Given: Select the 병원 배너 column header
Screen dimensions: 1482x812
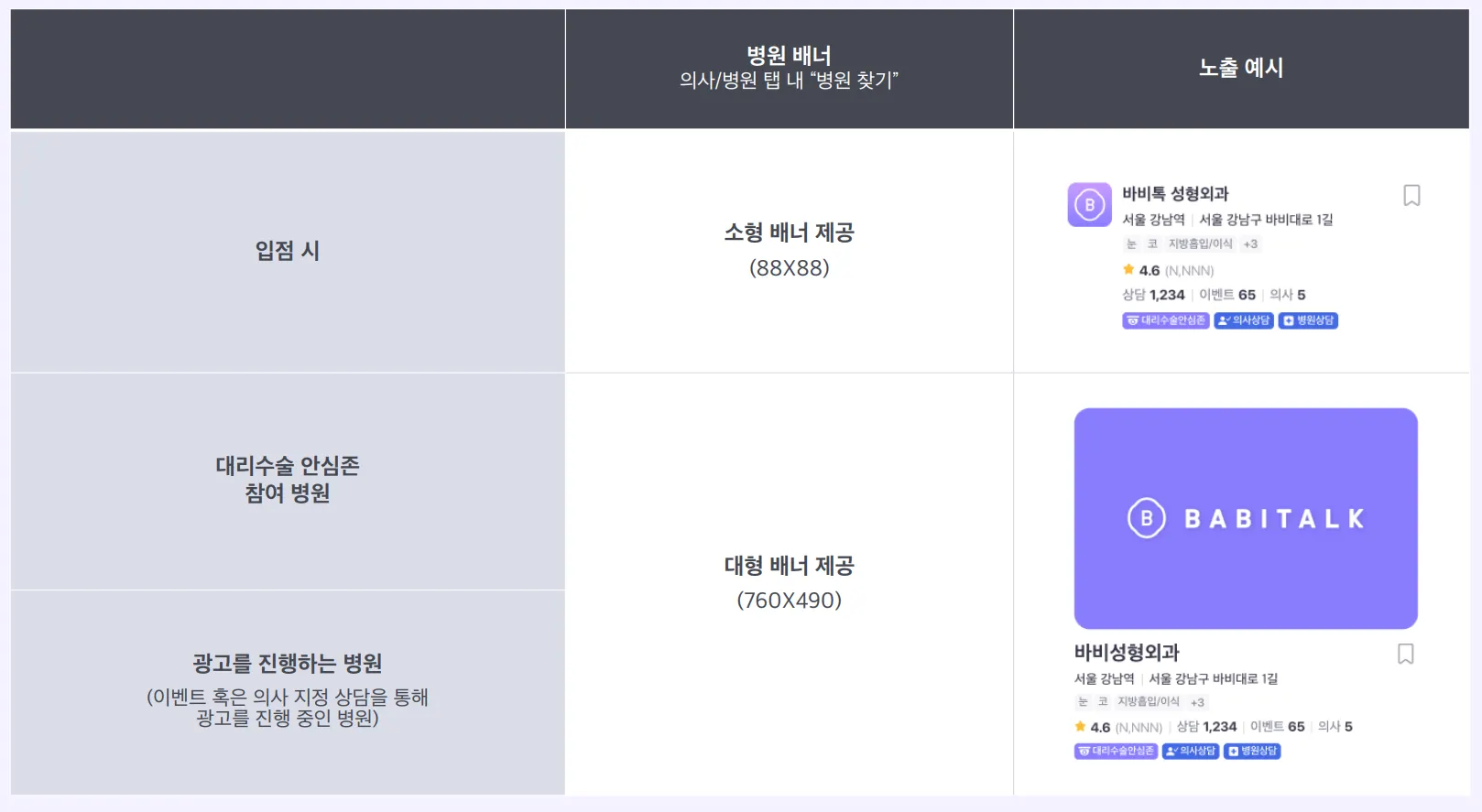Looking at the screenshot, I should pos(789,68).
